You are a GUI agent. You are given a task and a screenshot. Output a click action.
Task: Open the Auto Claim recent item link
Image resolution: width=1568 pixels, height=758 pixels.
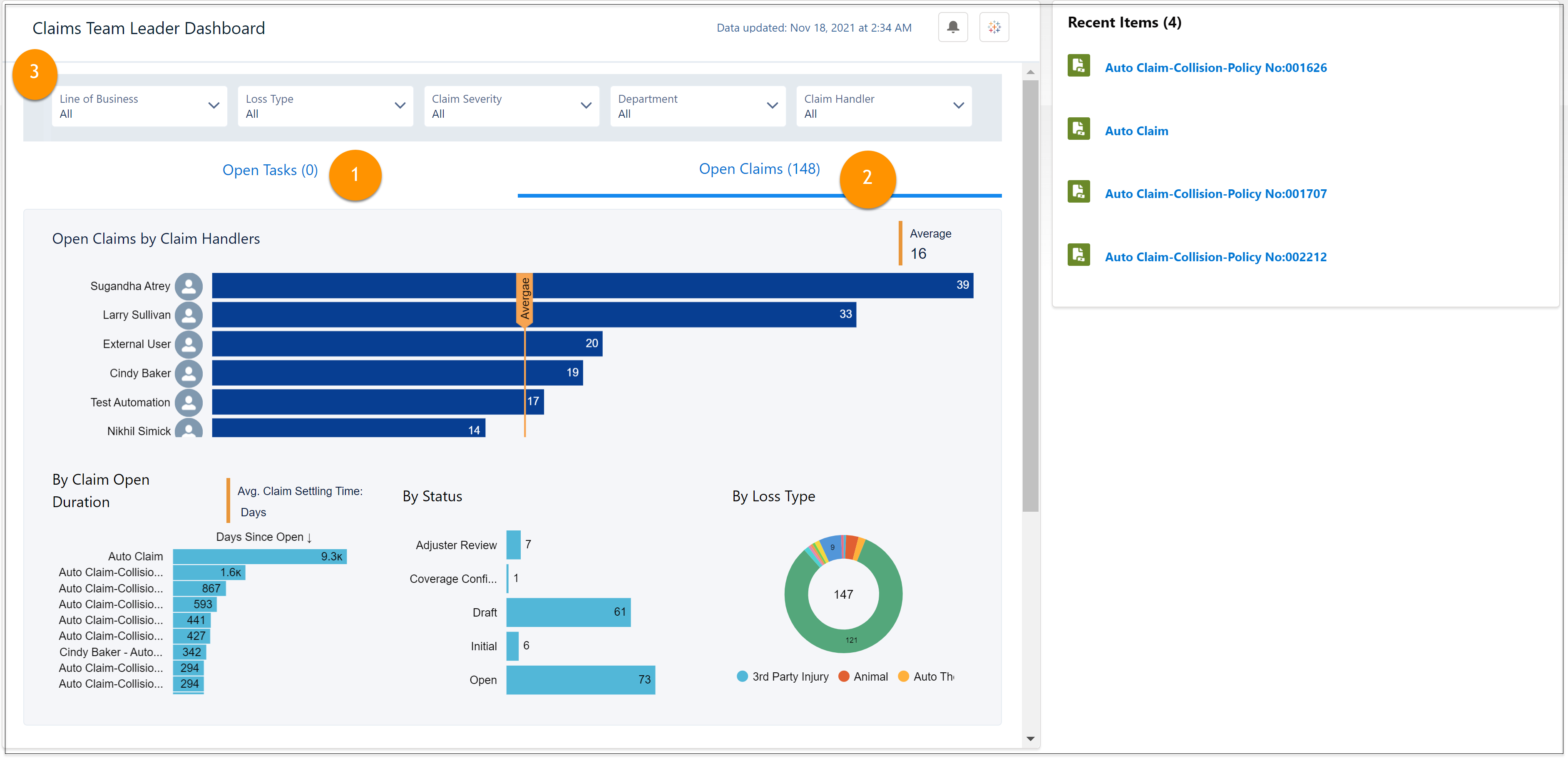coord(1136,131)
